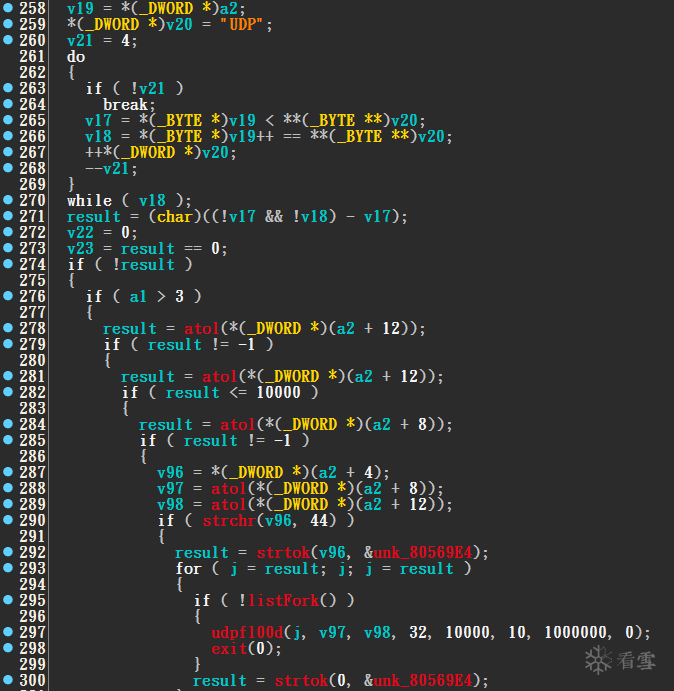The height and width of the screenshot is (691, 674).
Task: Click the atol call on line 278
Action: click(201, 328)
